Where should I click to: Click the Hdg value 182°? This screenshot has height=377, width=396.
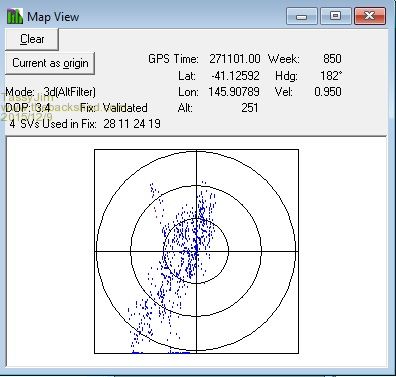(331, 76)
